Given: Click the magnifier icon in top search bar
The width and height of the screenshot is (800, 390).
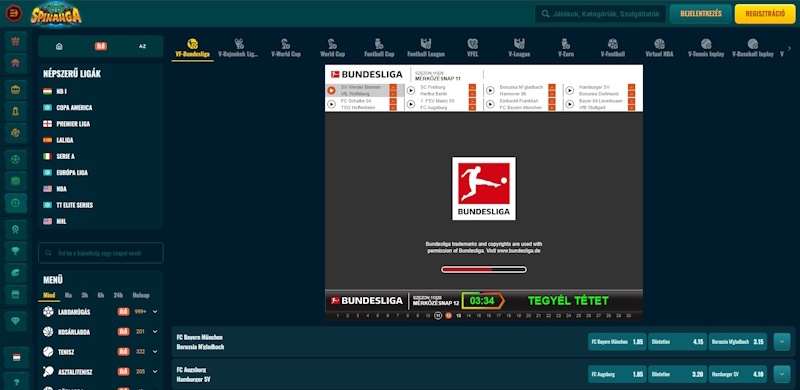Looking at the screenshot, I should click(545, 14).
